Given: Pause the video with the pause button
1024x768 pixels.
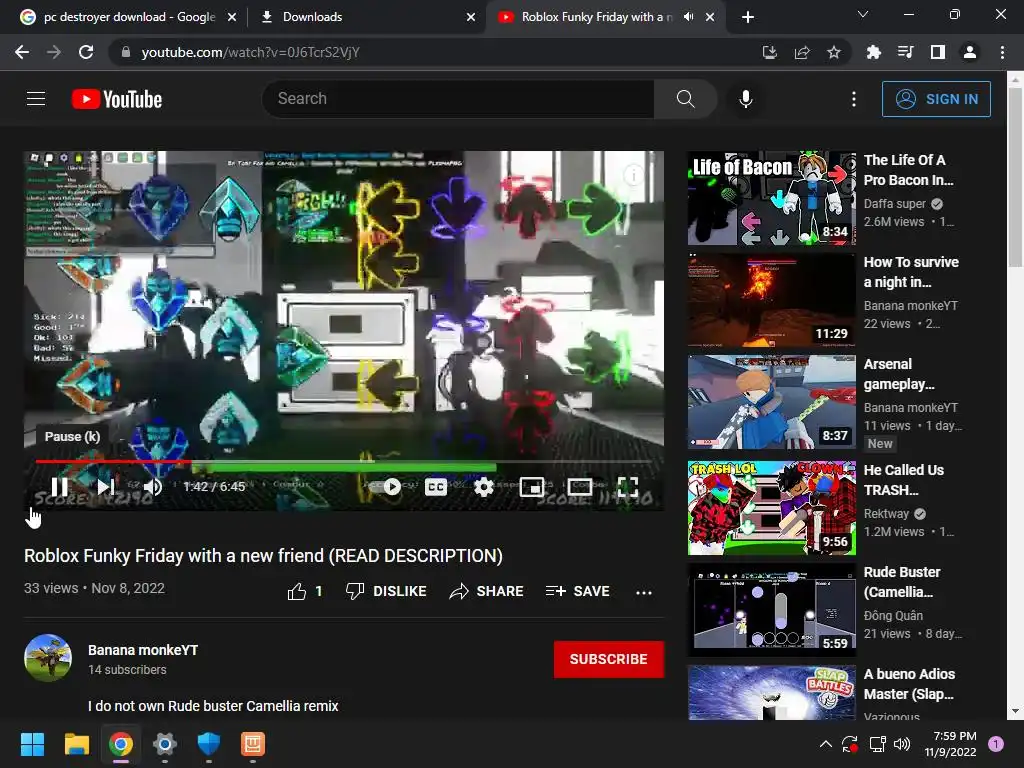Looking at the screenshot, I should pos(59,487).
